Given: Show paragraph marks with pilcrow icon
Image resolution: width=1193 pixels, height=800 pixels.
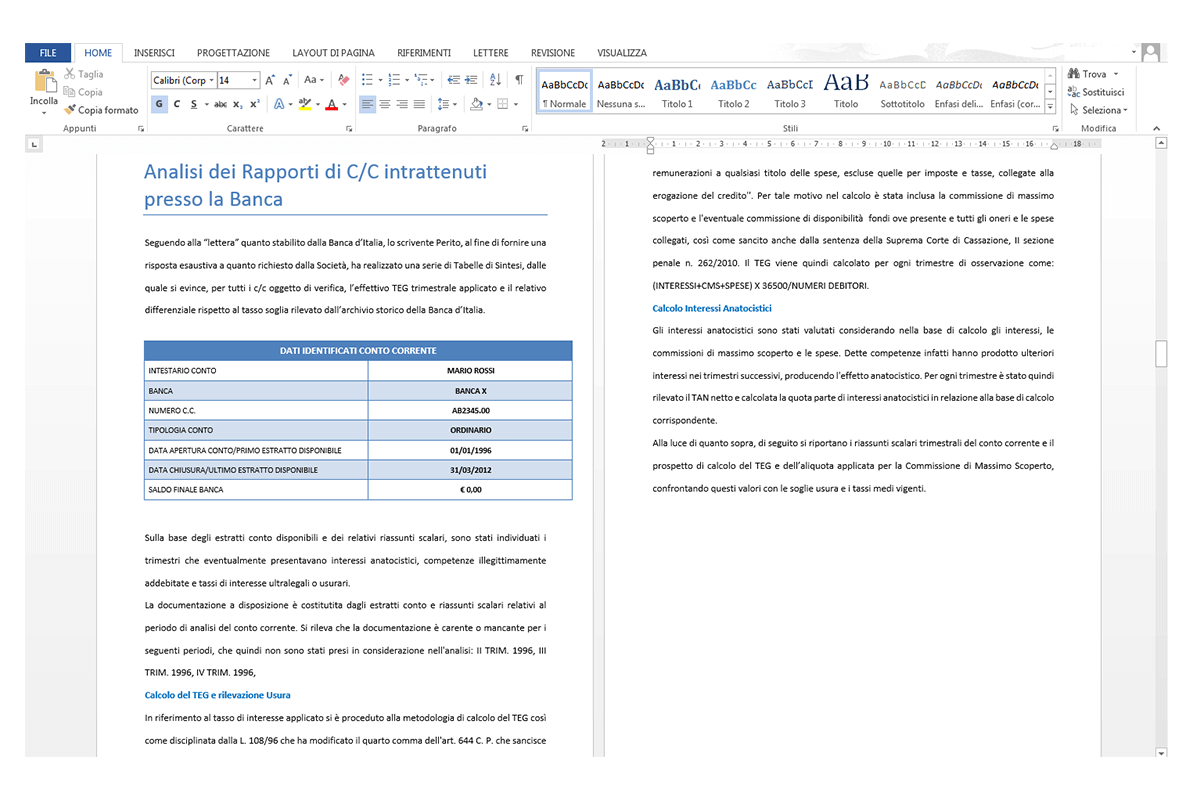Looking at the screenshot, I should click(x=519, y=80).
